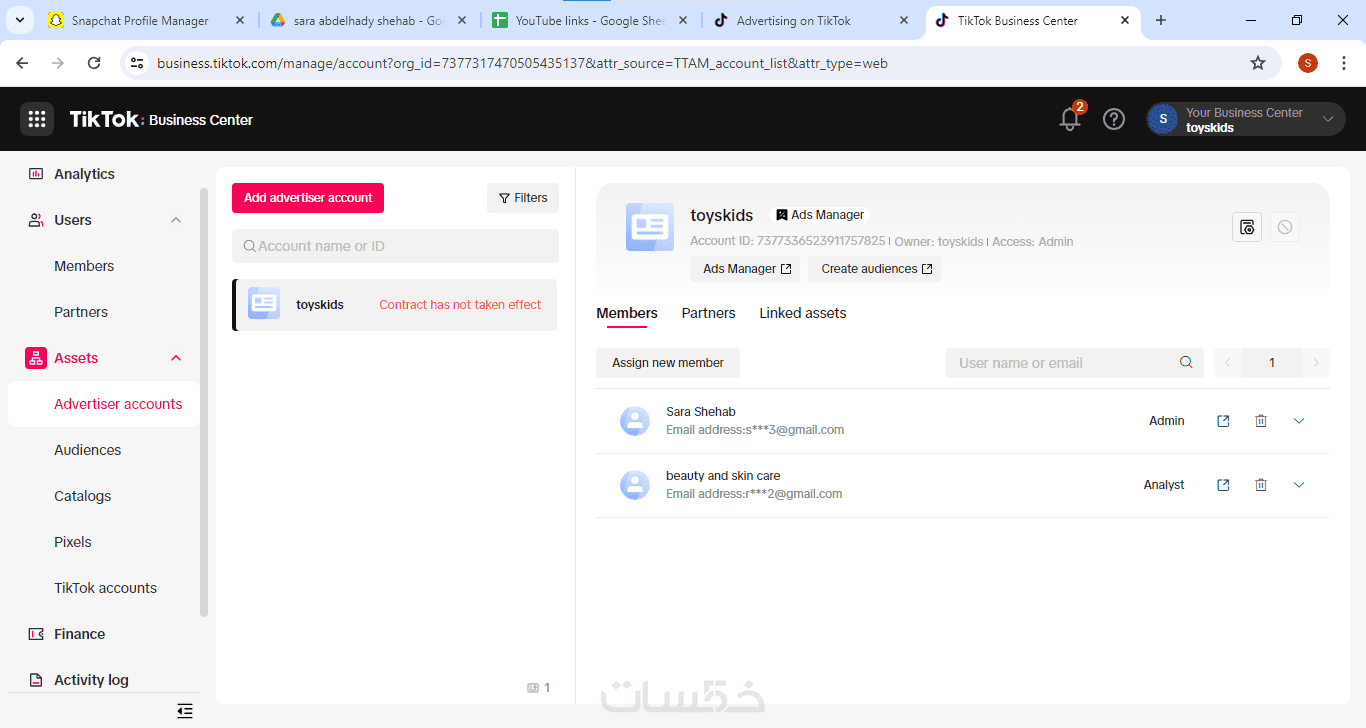This screenshot has height=728, width=1366.
Task: Open beauty and skin care member link icon
Action: [1223, 485]
